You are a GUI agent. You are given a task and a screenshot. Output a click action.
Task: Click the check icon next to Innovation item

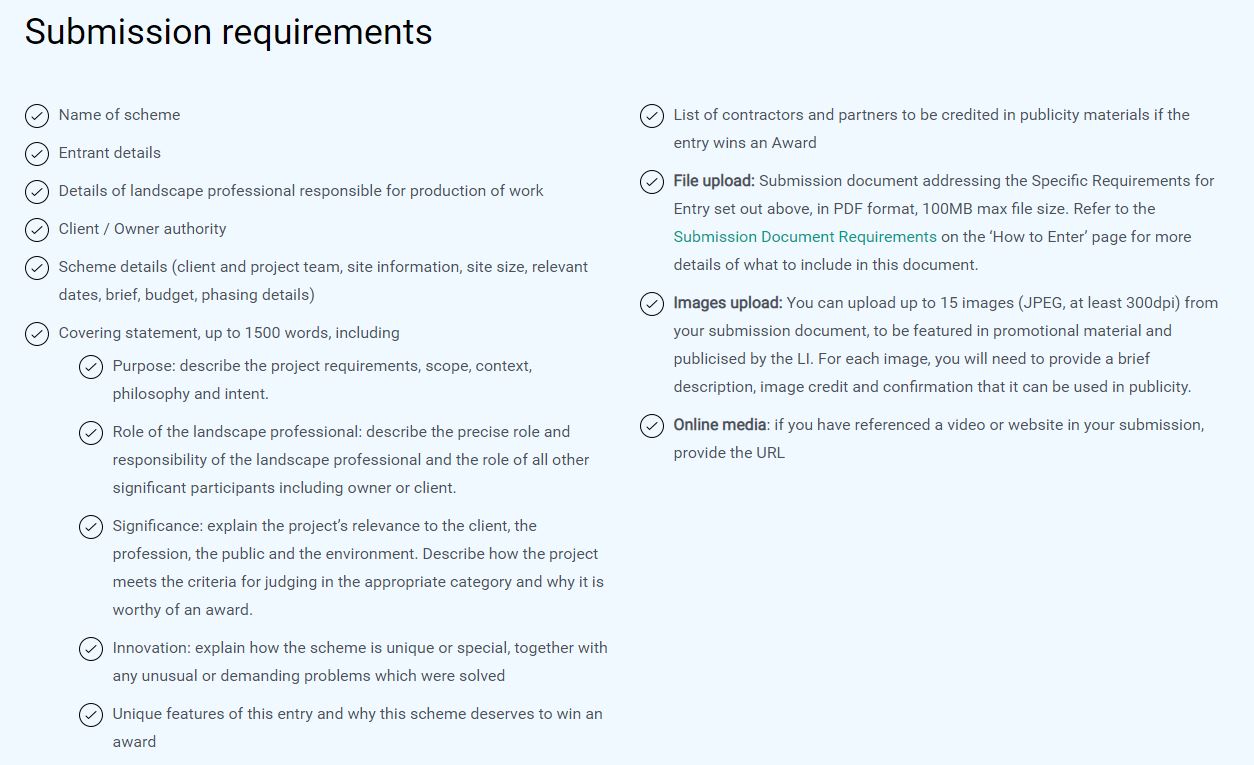coord(91,649)
